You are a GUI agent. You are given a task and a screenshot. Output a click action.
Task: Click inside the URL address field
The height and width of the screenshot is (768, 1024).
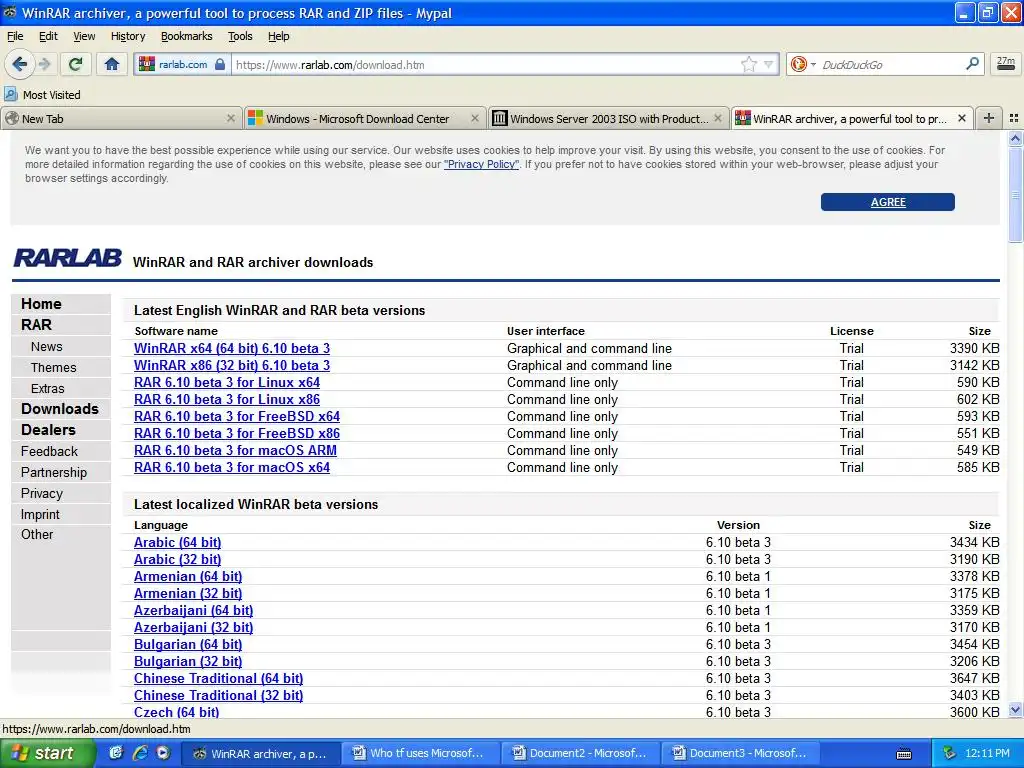485,65
